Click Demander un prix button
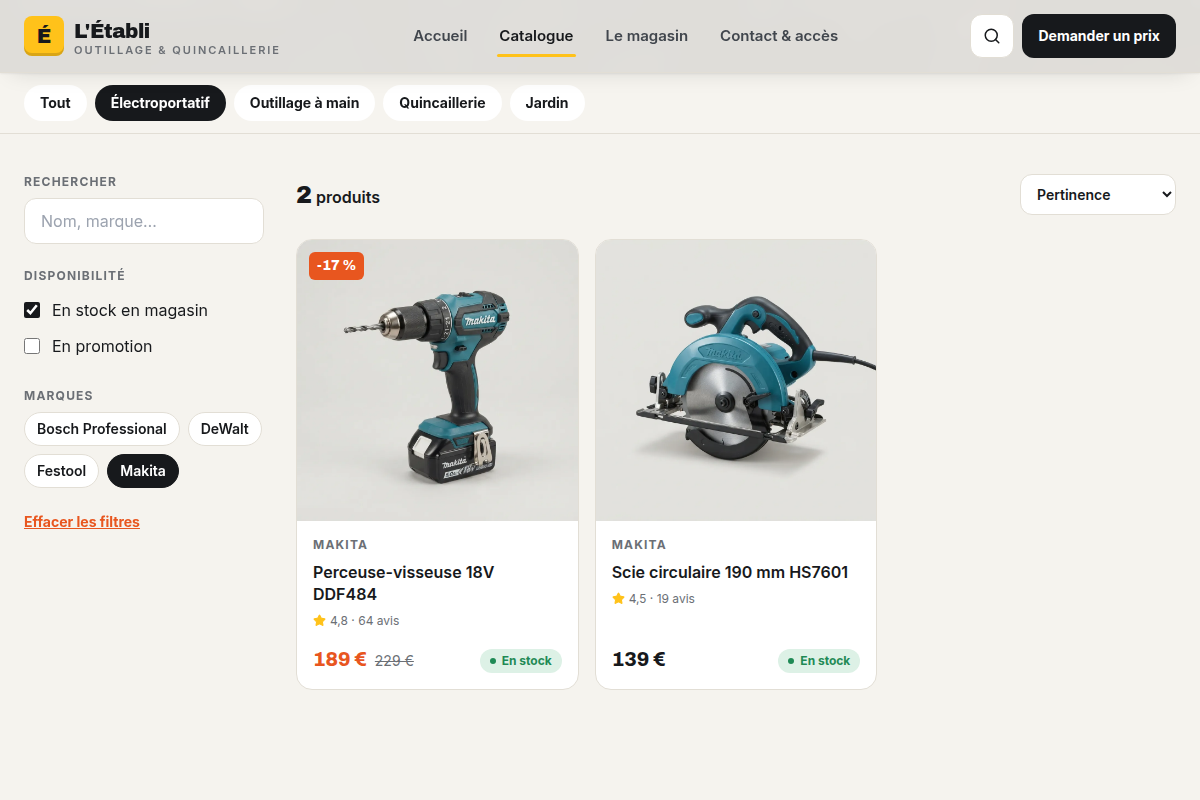This screenshot has width=1200, height=800. point(1099,36)
